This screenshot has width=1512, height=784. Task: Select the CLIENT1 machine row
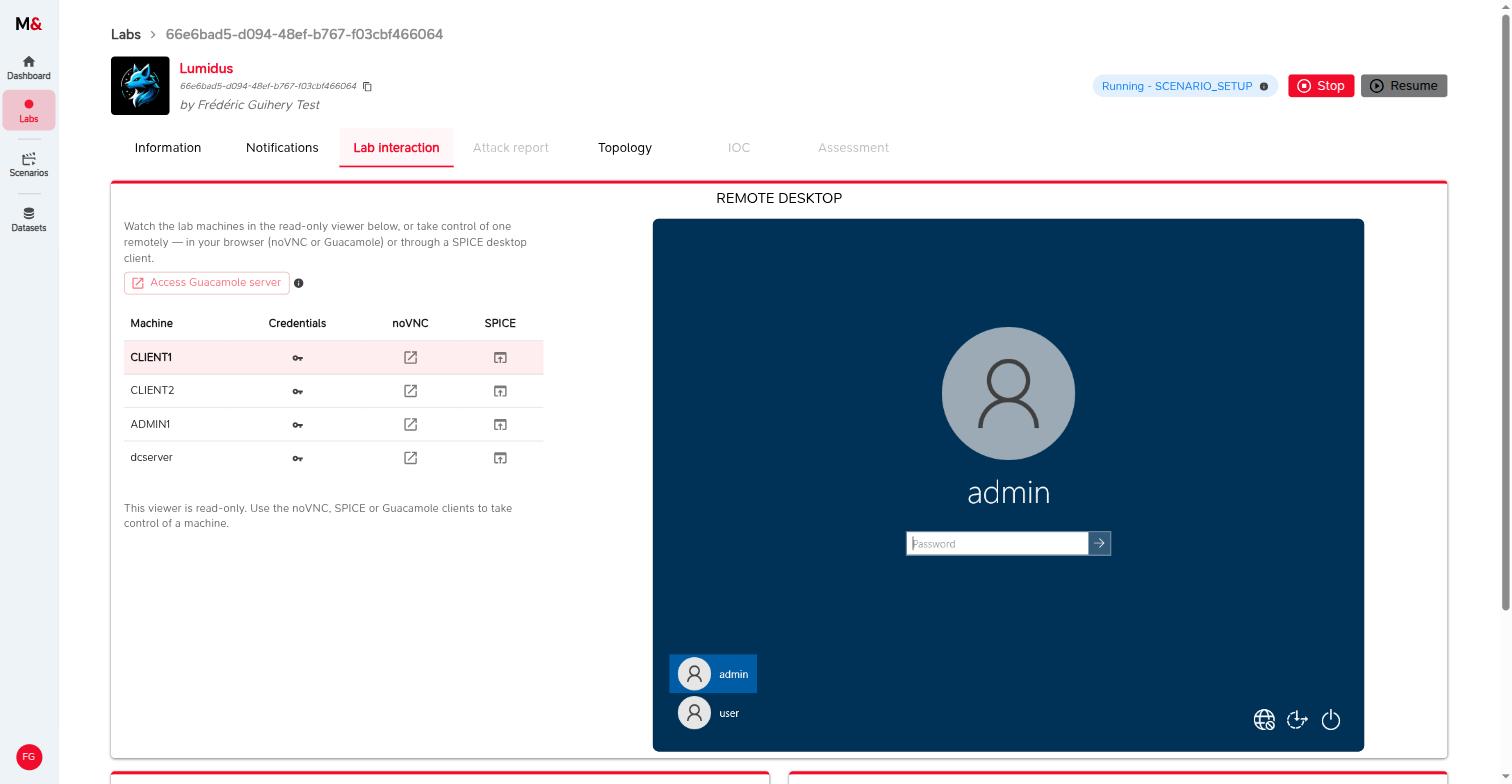pos(334,357)
